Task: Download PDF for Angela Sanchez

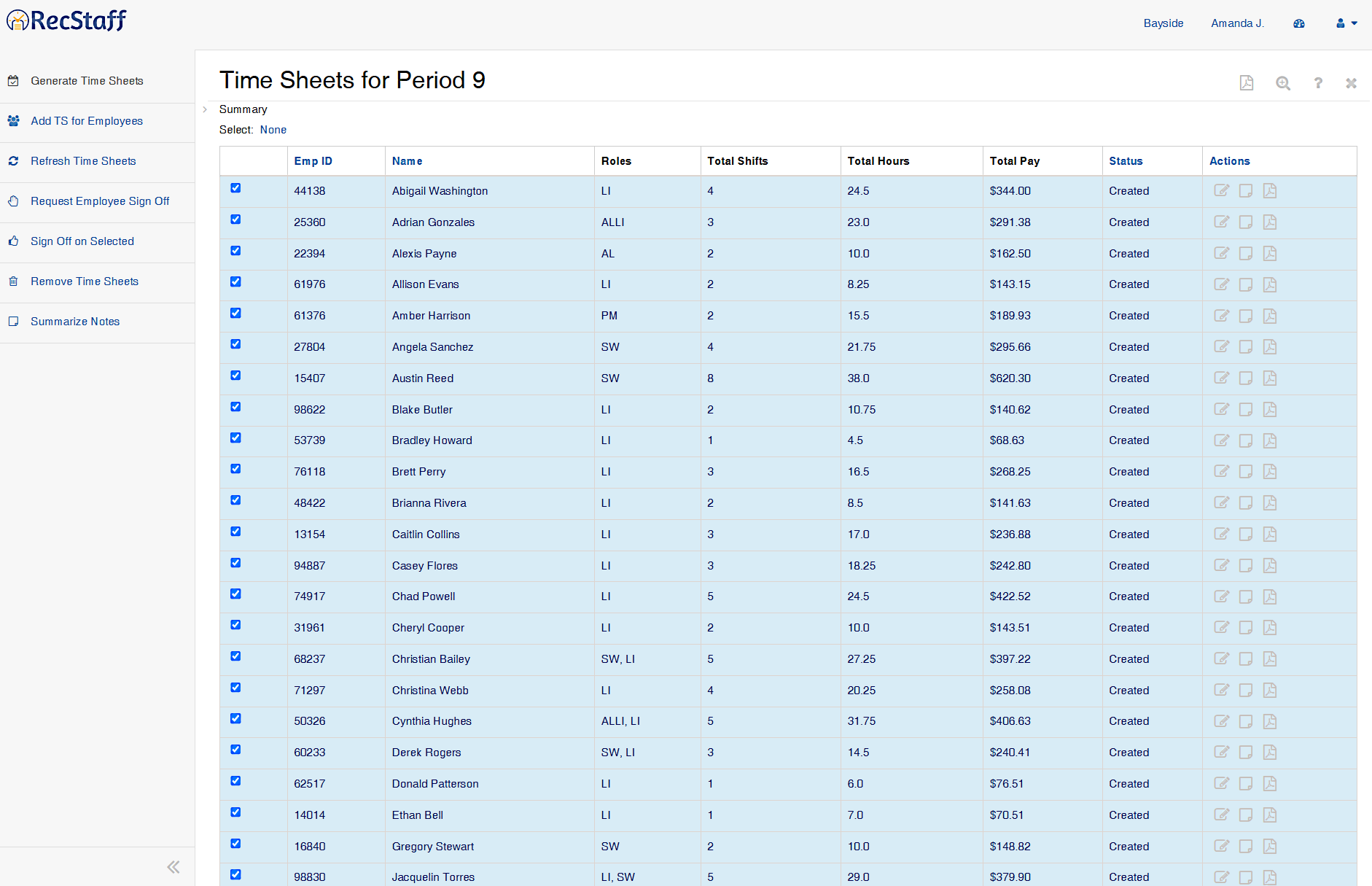Action: [1270, 346]
